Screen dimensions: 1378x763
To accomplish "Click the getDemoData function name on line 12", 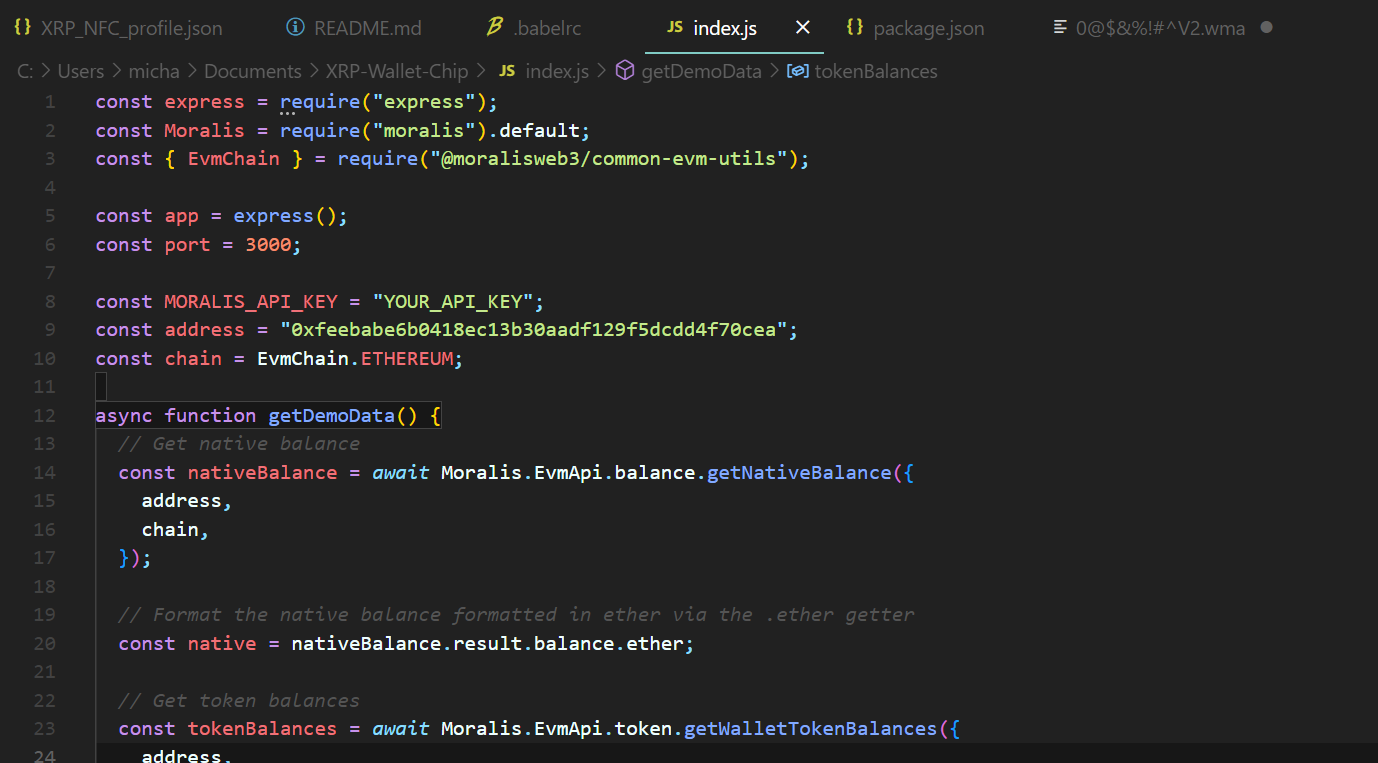I will (332, 415).
